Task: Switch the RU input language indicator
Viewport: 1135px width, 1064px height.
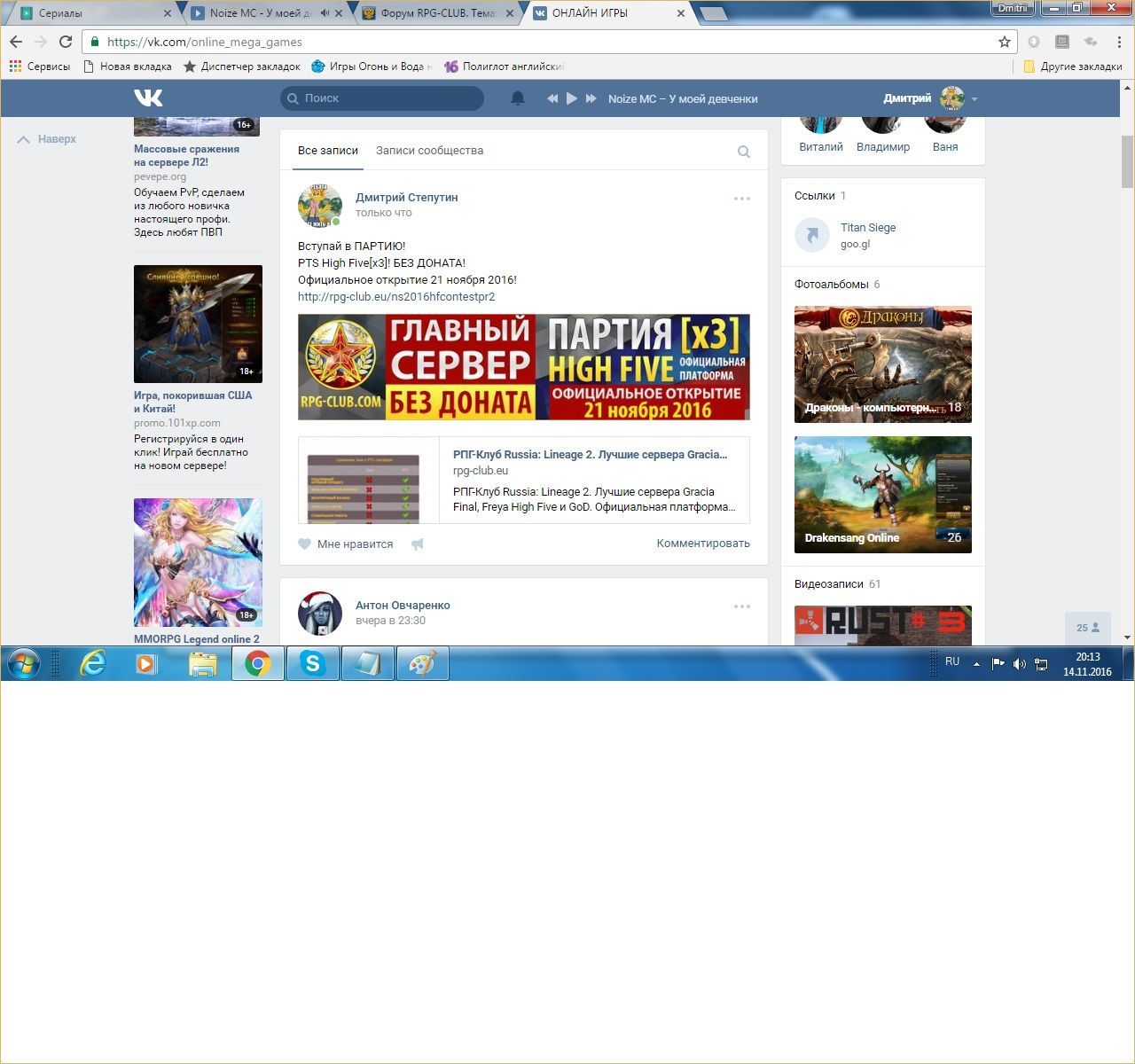Action: pos(952,661)
